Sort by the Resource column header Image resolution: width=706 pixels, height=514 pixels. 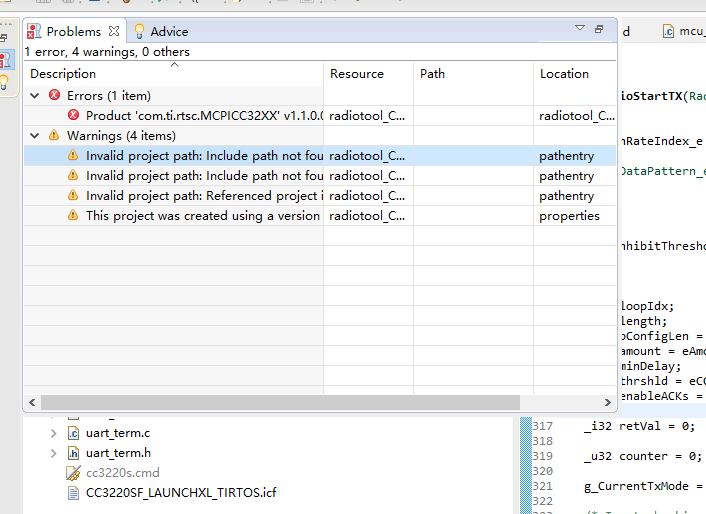coord(368,74)
